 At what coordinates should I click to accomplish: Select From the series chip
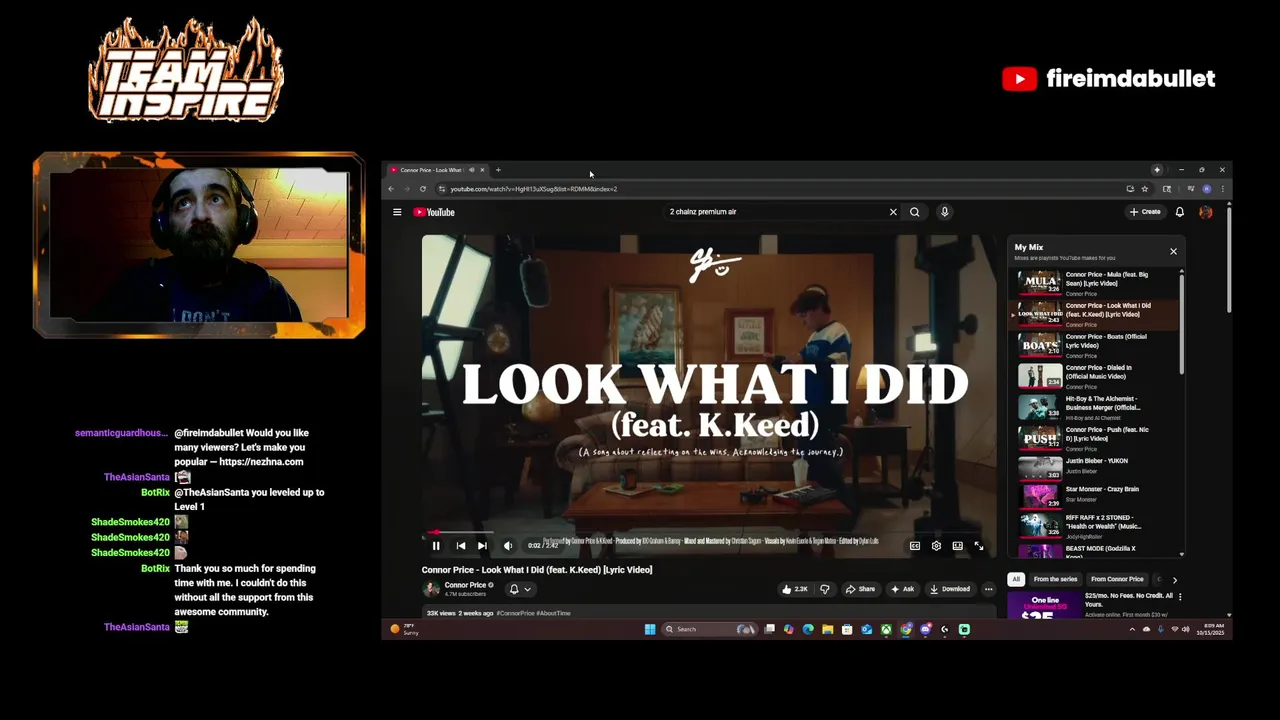[x=1055, y=579]
